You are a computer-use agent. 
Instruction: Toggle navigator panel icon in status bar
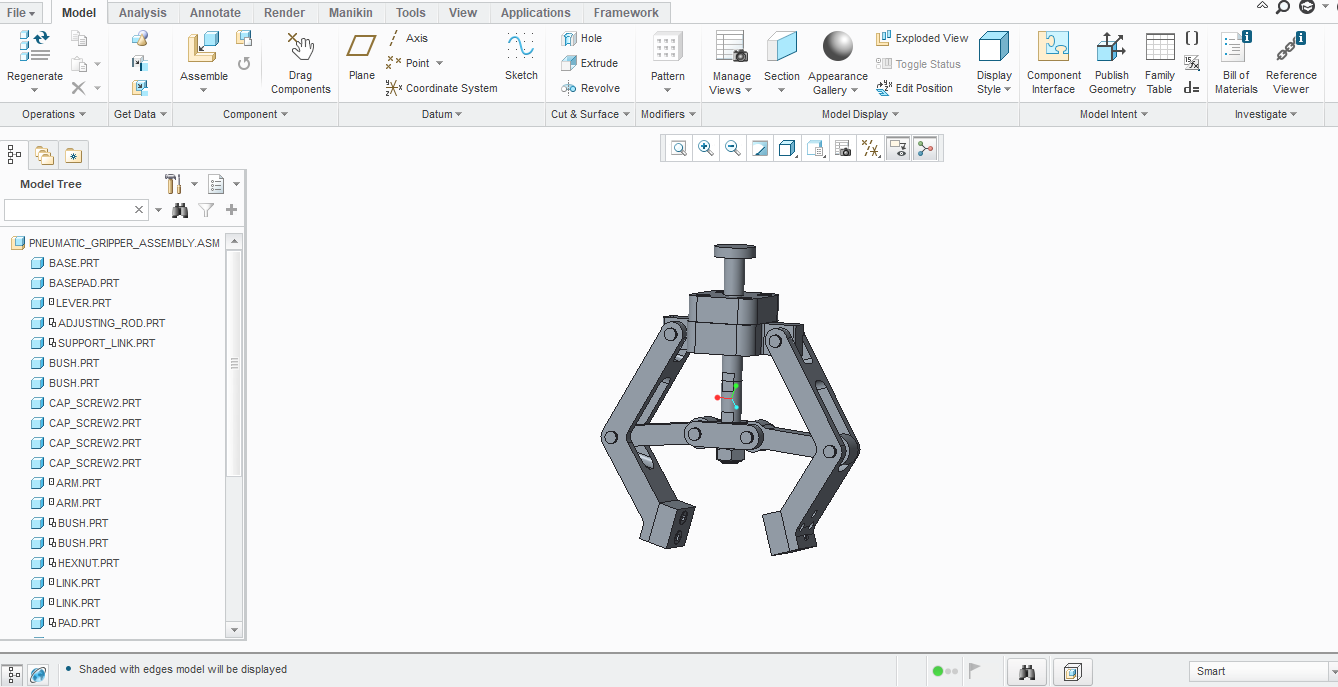14,674
